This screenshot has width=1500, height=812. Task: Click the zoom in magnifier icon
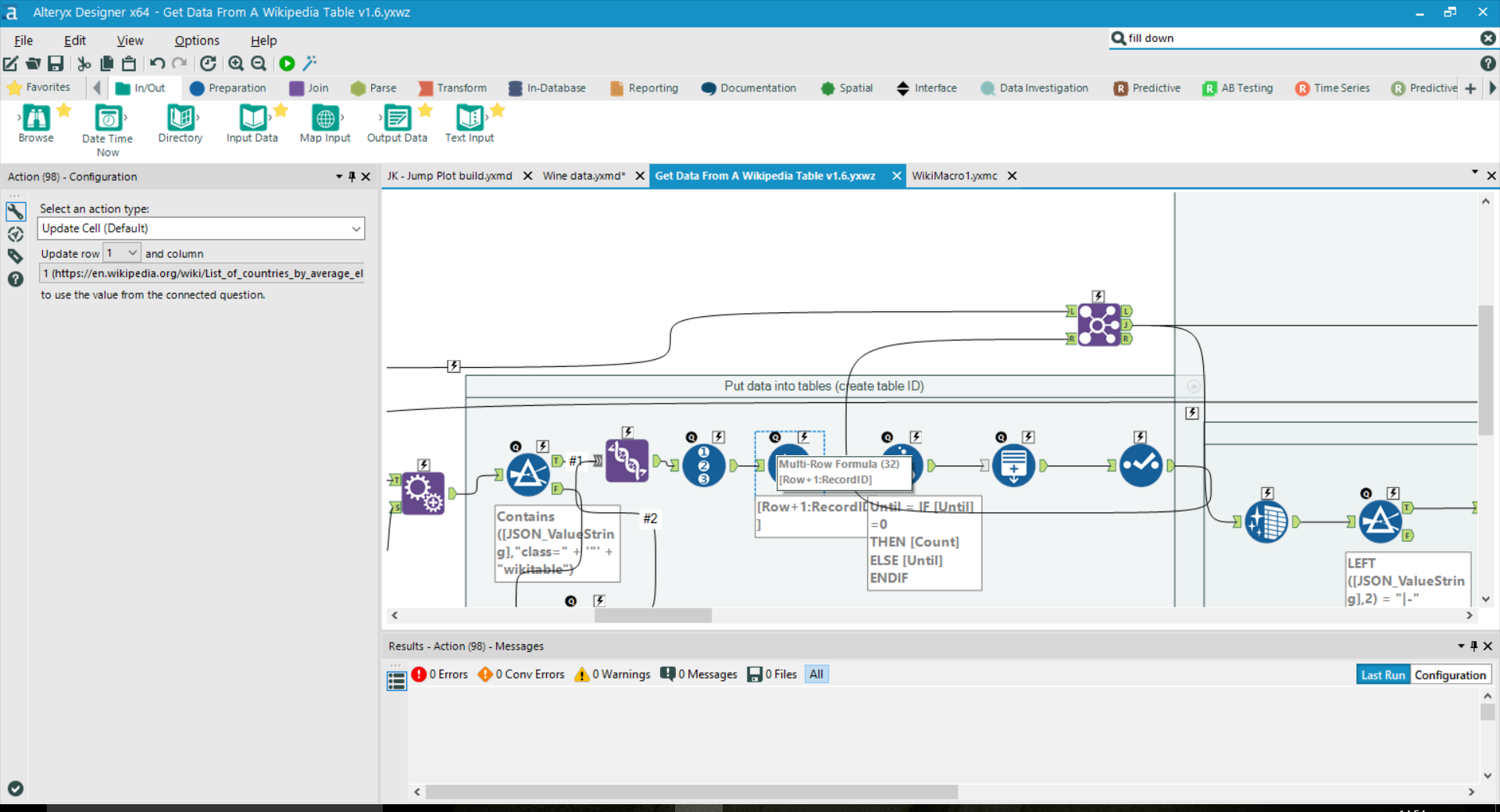pos(236,64)
